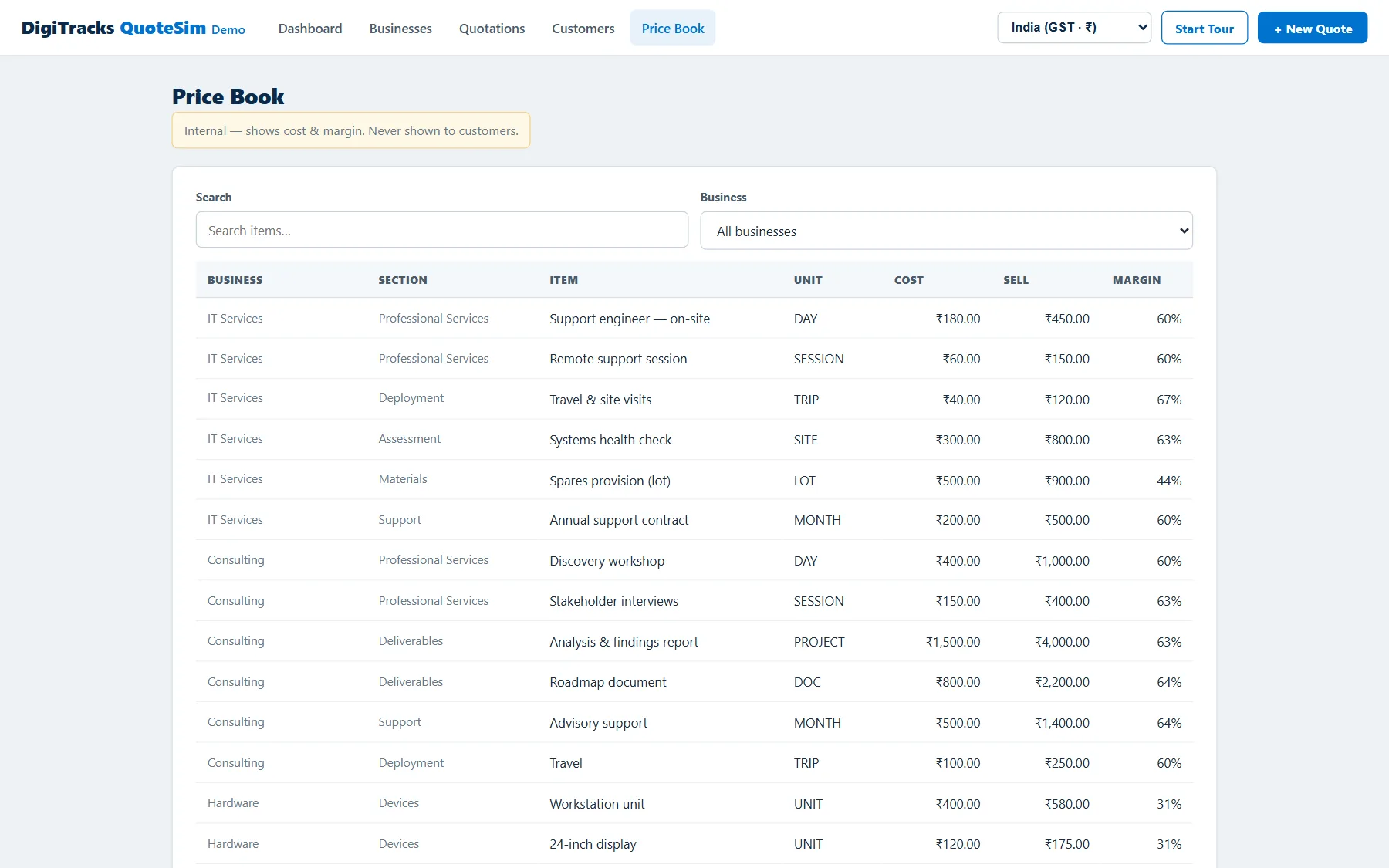This screenshot has height=868, width=1389.
Task: Select the Workstation unit item
Action: click(597, 804)
